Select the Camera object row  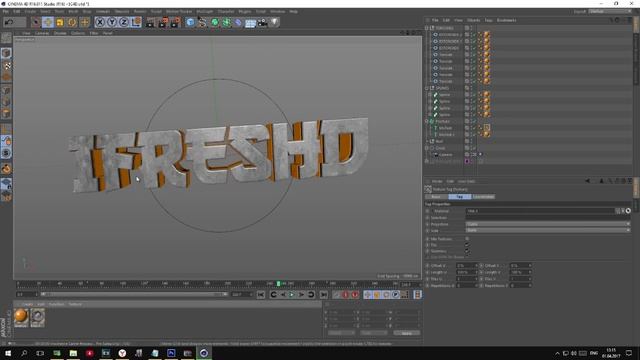445,155
